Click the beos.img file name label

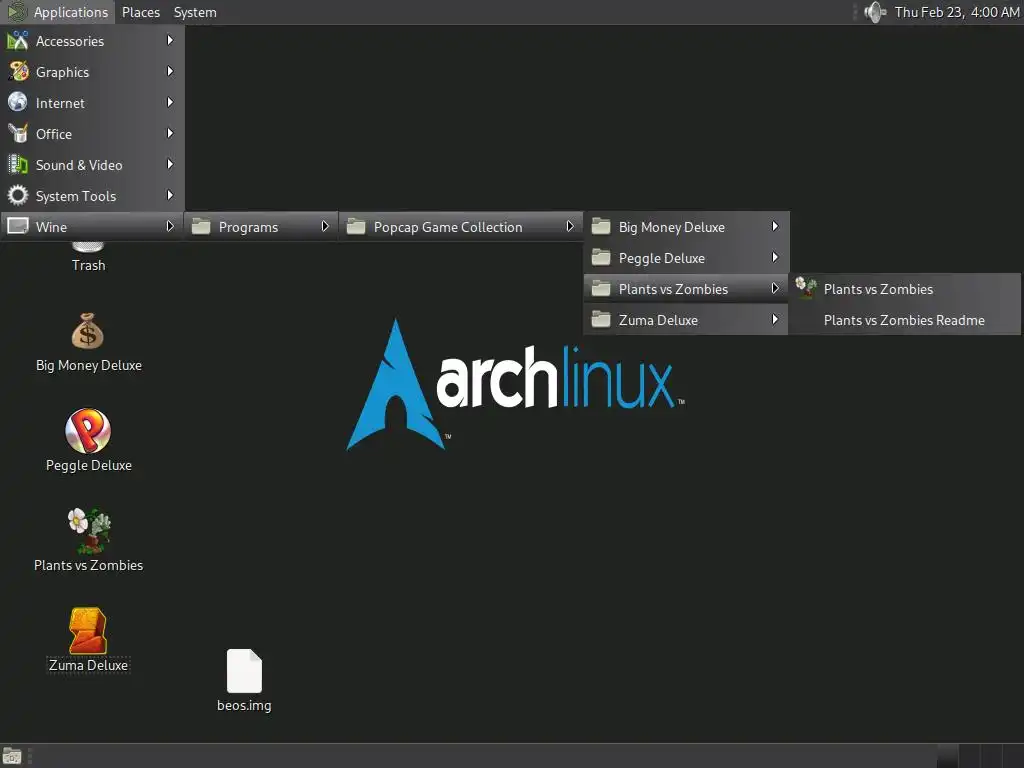[x=244, y=705]
